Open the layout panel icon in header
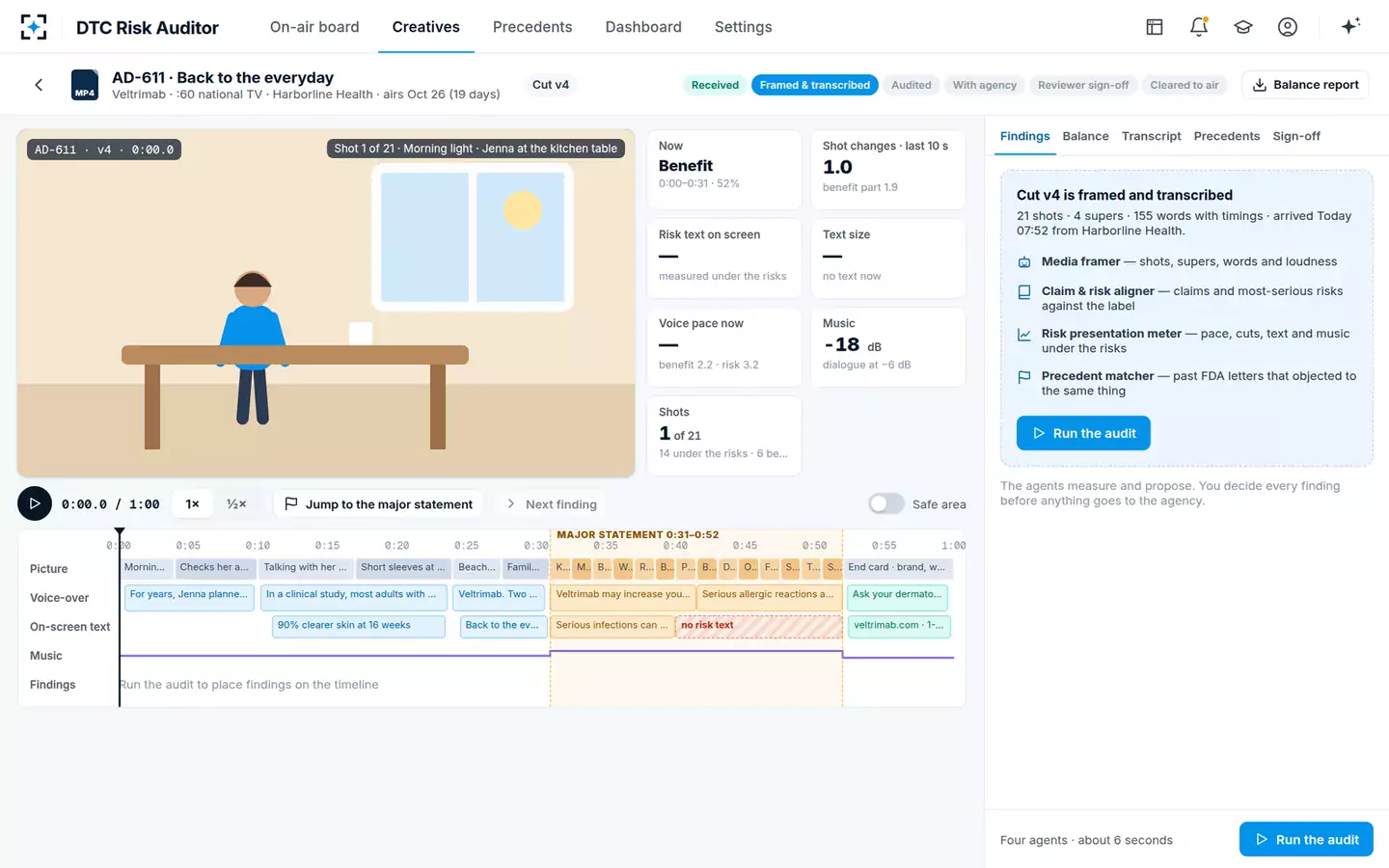1389x868 pixels. [1155, 27]
